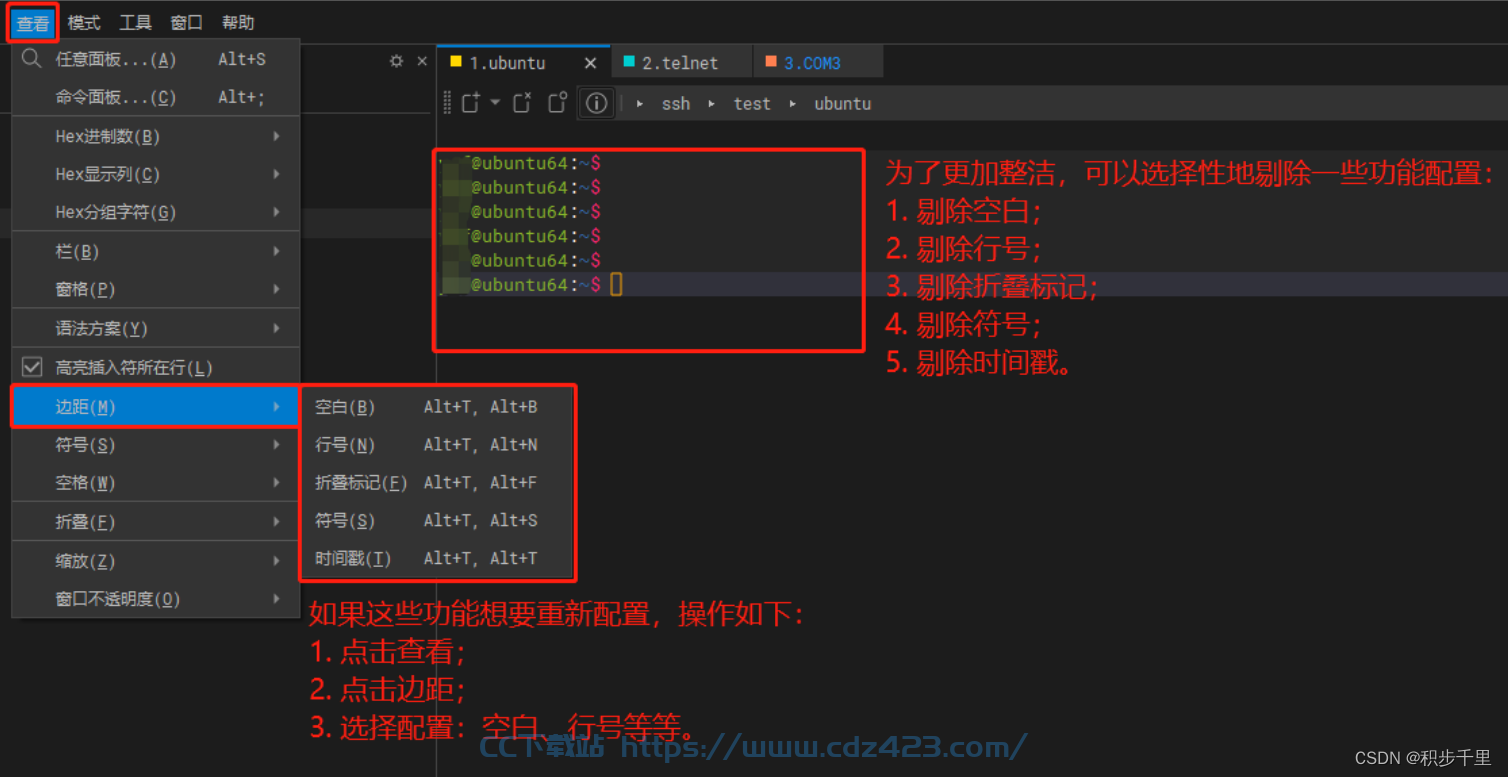
Task: Expand the 折叠(F) submenu
Action: pyautogui.click(x=156, y=521)
